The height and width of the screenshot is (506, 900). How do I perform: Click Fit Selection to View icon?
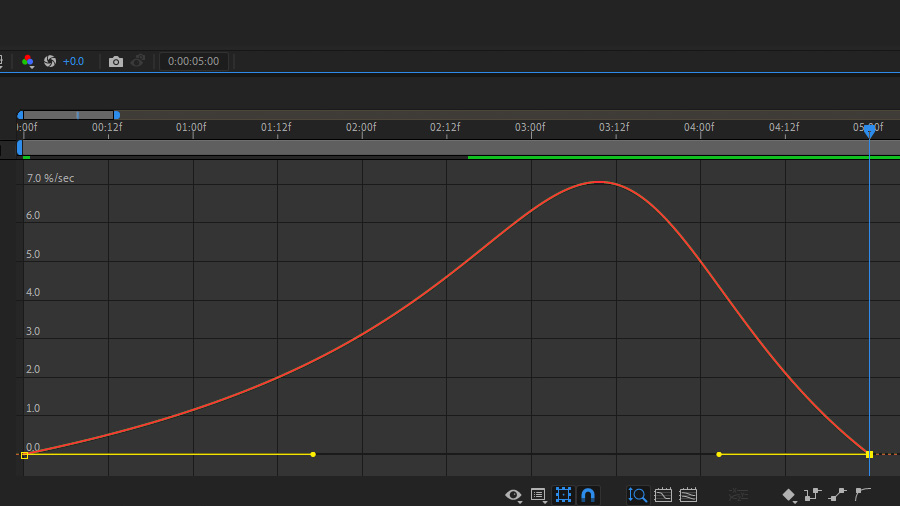663,495
